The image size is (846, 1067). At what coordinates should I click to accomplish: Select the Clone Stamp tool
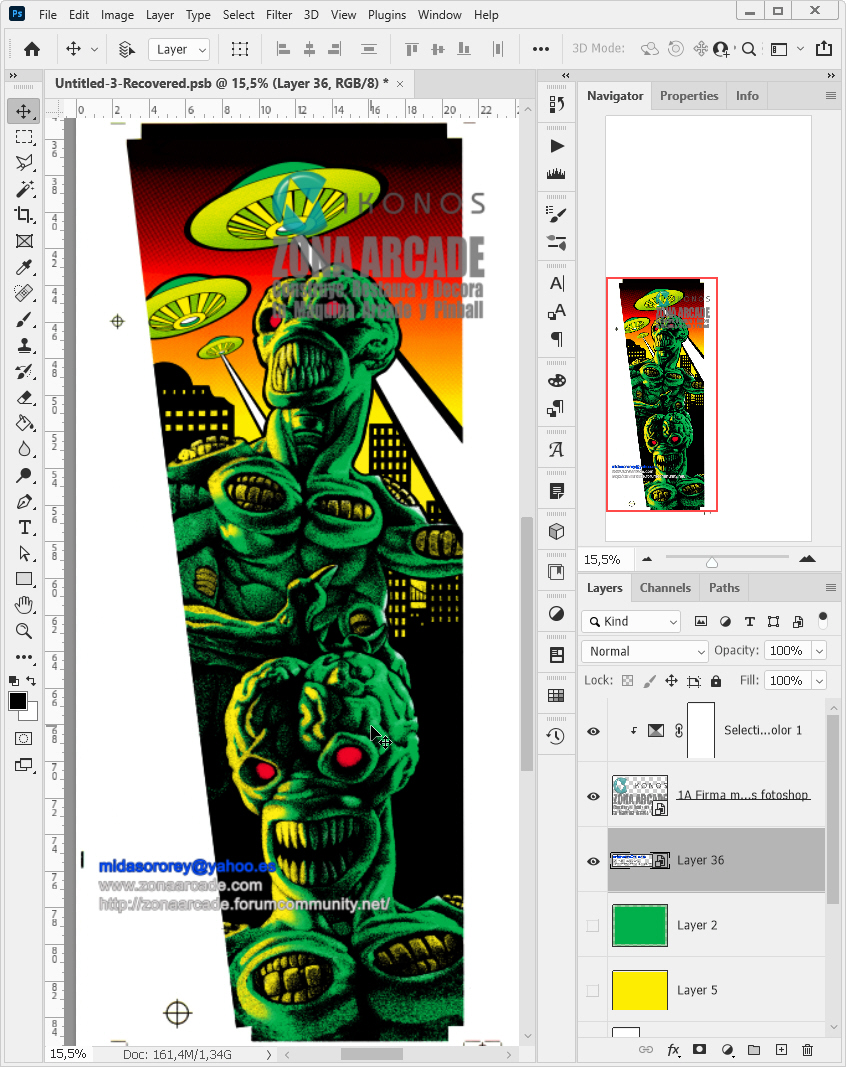tap(24, 345)
